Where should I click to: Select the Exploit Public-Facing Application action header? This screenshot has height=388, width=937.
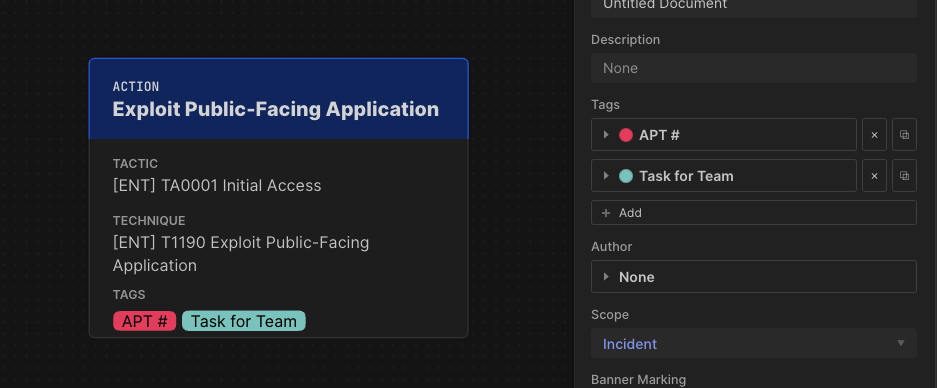[x=278, y=99]
